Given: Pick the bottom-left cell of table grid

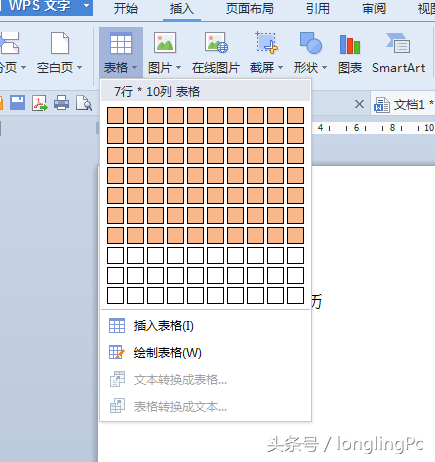Looking at the screenshot, I should 115,295.
